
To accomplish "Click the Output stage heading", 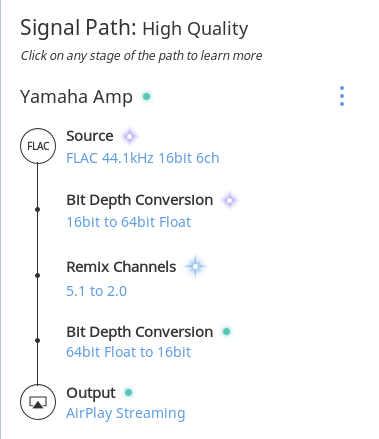I will (x=91, y=393).
